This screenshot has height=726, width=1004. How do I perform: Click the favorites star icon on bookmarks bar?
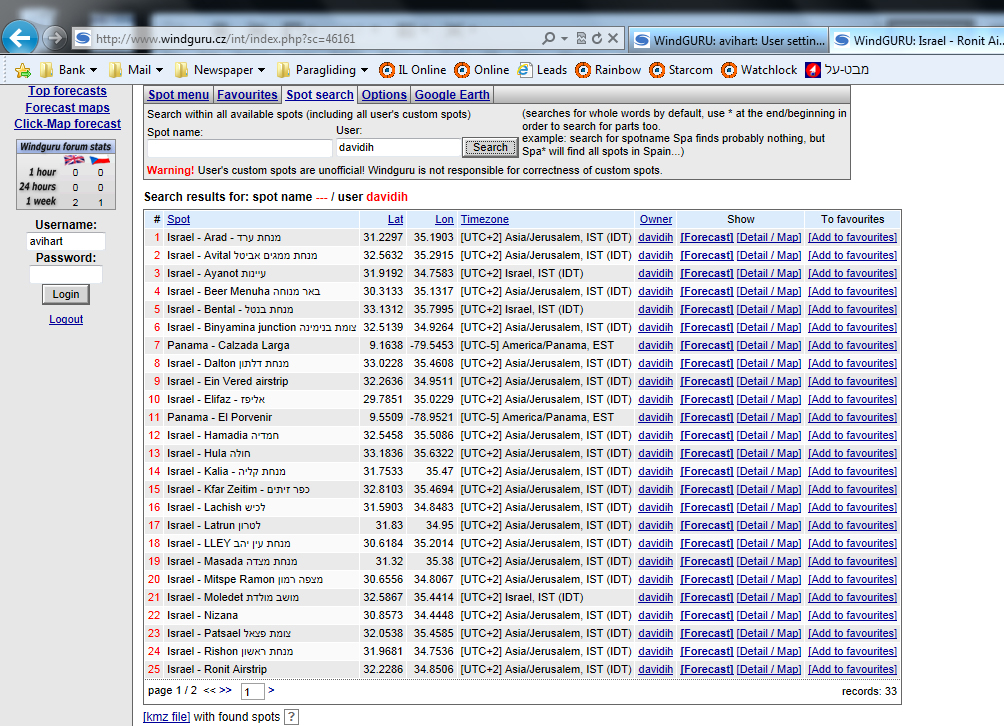point(22,70)
